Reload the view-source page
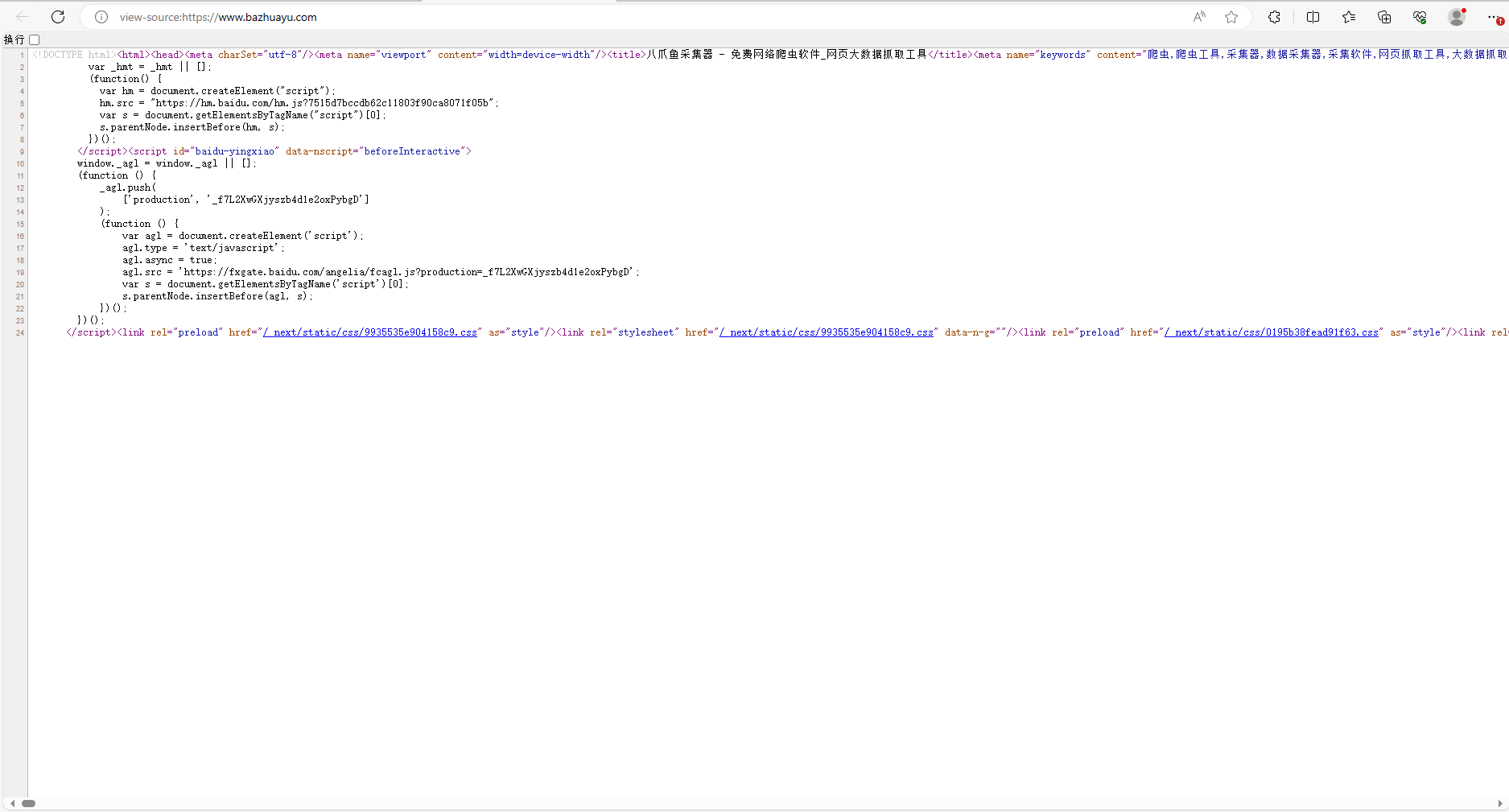The image size is (1509, 812). [58, 17]
